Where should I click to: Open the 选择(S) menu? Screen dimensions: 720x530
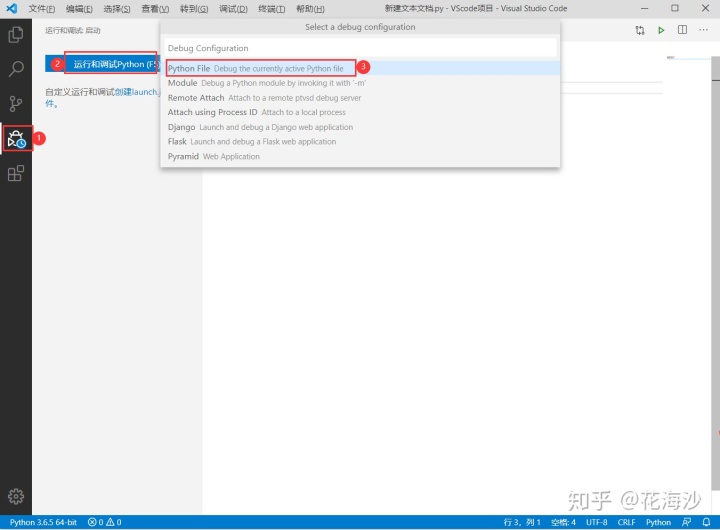(x=117, y=9)
